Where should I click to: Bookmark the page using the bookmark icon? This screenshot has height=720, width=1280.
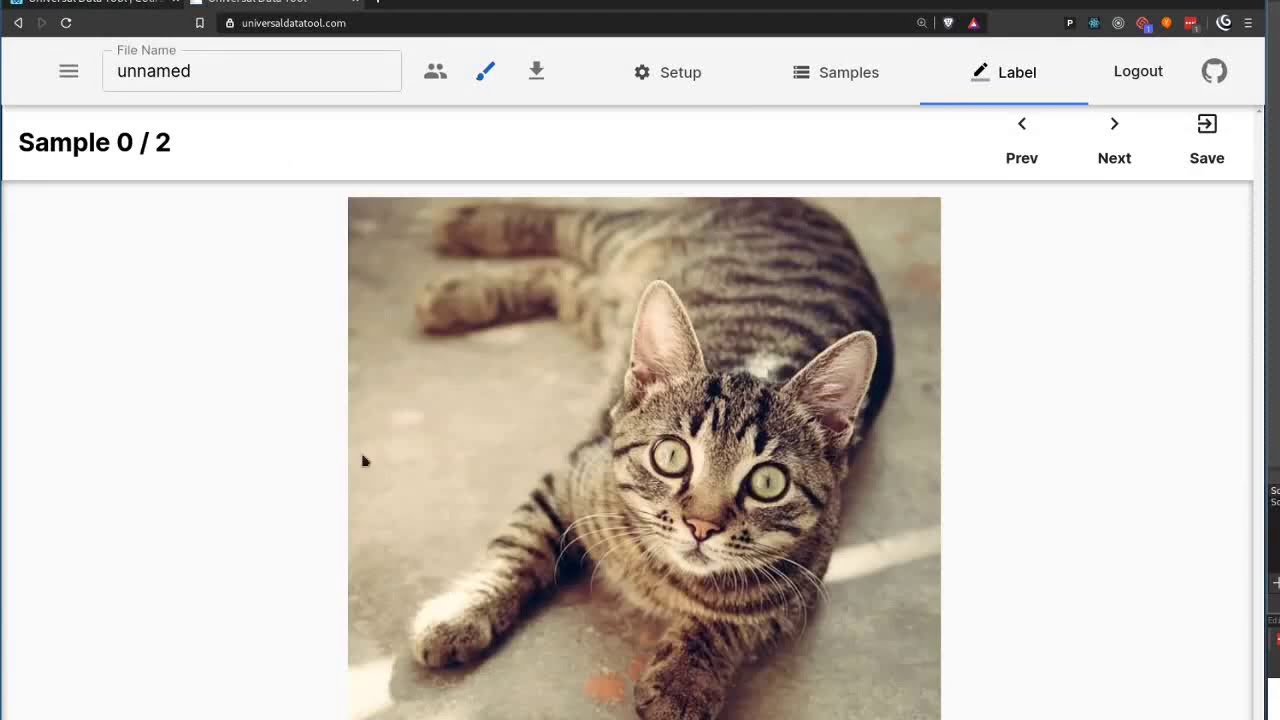coord(199,23)
